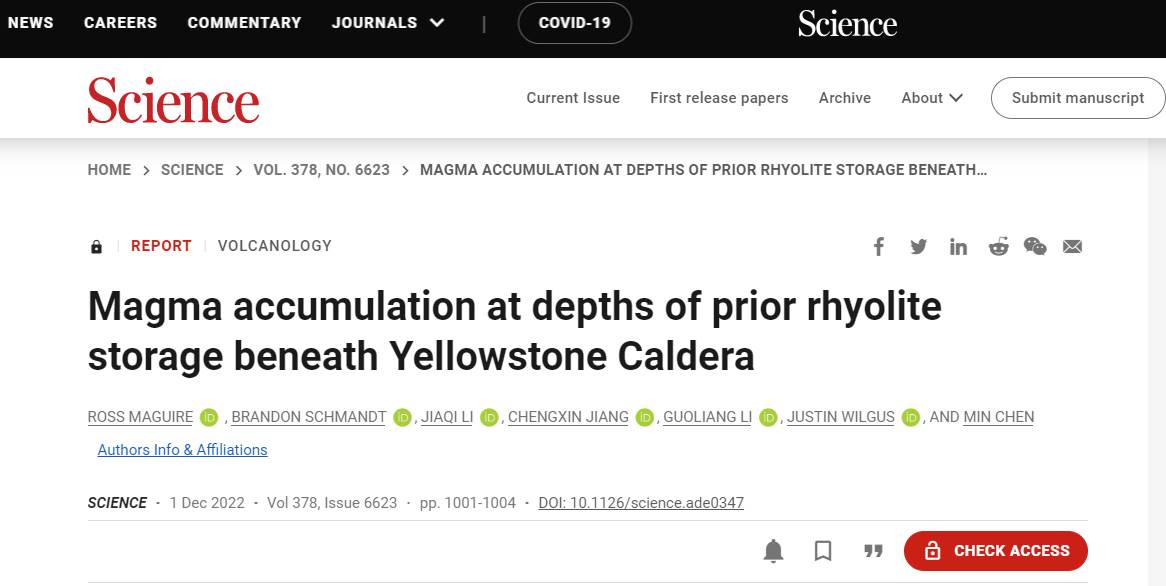
Task: Open Authors Info & Affiliations
Action: pyautogui.click(x=182, y=450)
